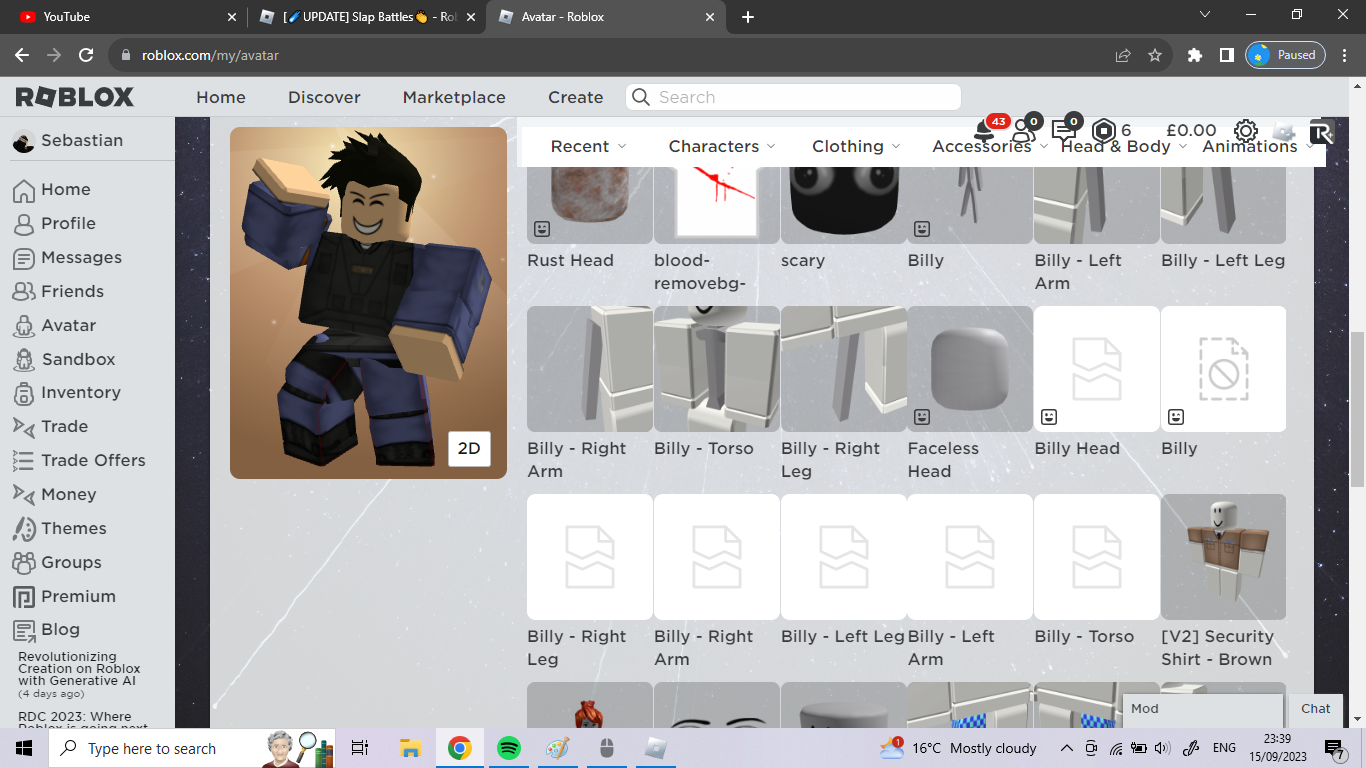Select the [V2] Security Shirt - Brown thumbnail

click(x=1223, y=557)
